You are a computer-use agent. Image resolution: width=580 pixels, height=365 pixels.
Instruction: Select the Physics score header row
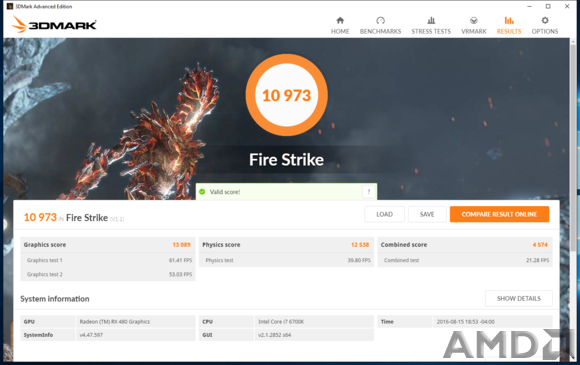pyautogui.click(x=286, y=245)
